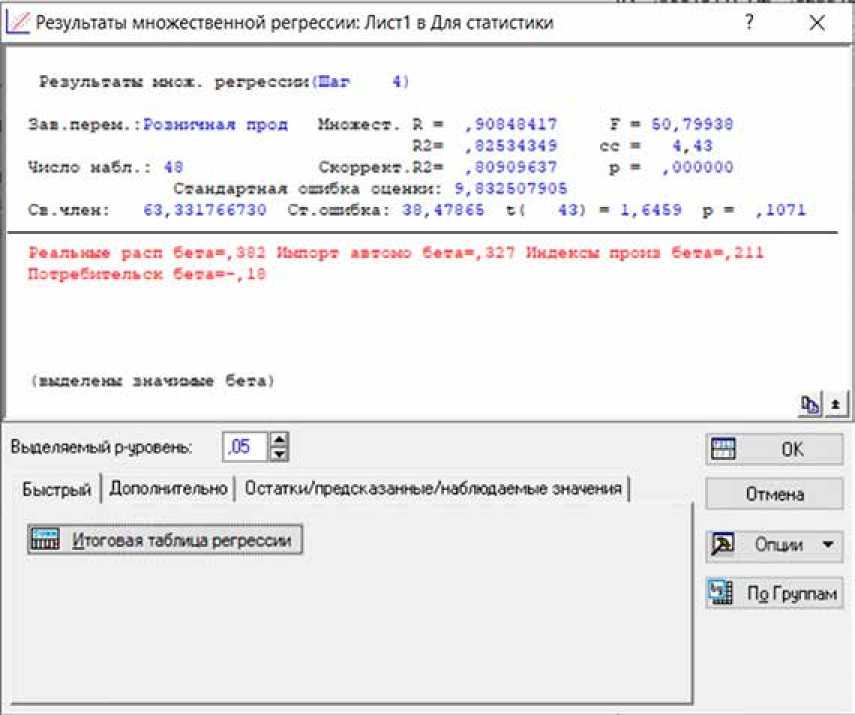Click the standard error estimate 9,832507905
Viewport: 855px width, 715px height.
click(511, 189)
